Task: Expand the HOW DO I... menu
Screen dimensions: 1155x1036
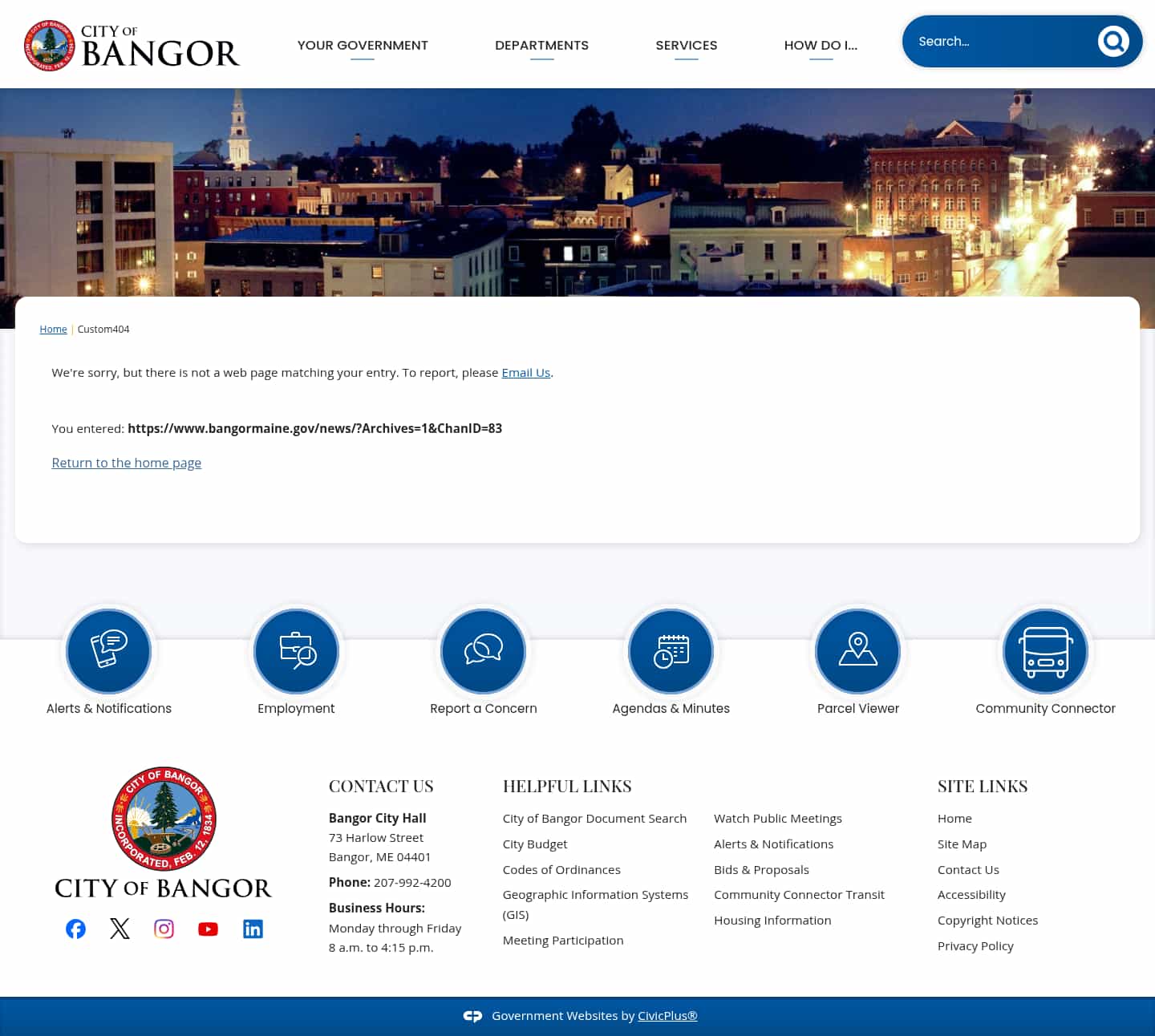Action: coord(821,45)
